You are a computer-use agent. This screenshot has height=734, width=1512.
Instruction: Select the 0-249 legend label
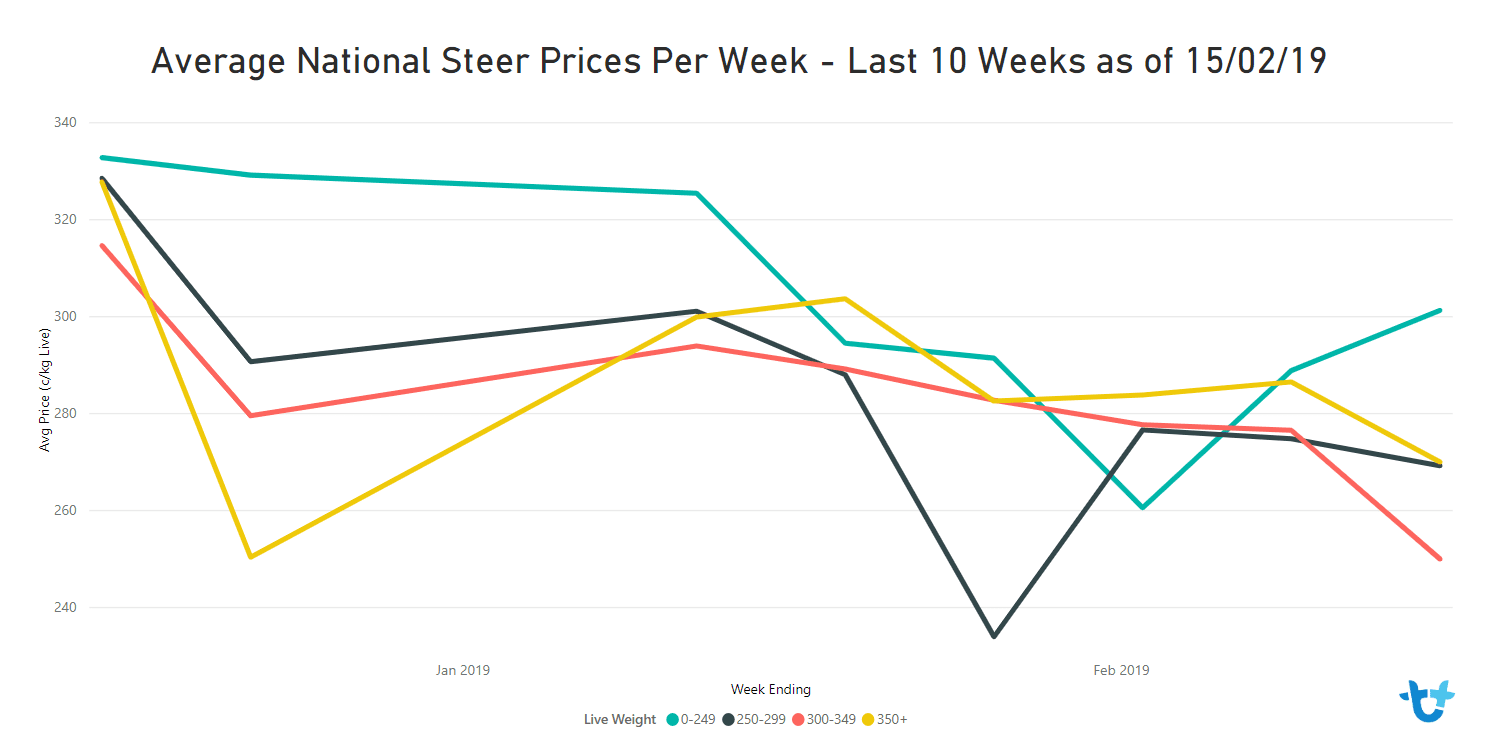698,719
